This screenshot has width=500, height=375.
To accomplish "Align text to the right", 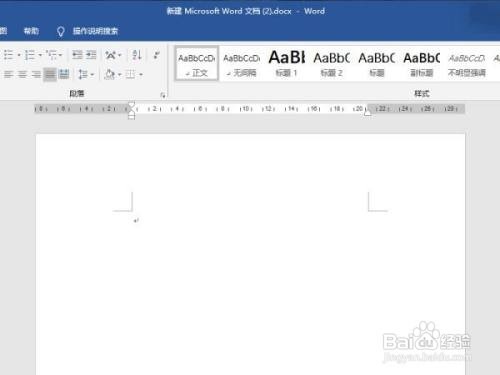I will pyautogui.click(x=36, y=74).
